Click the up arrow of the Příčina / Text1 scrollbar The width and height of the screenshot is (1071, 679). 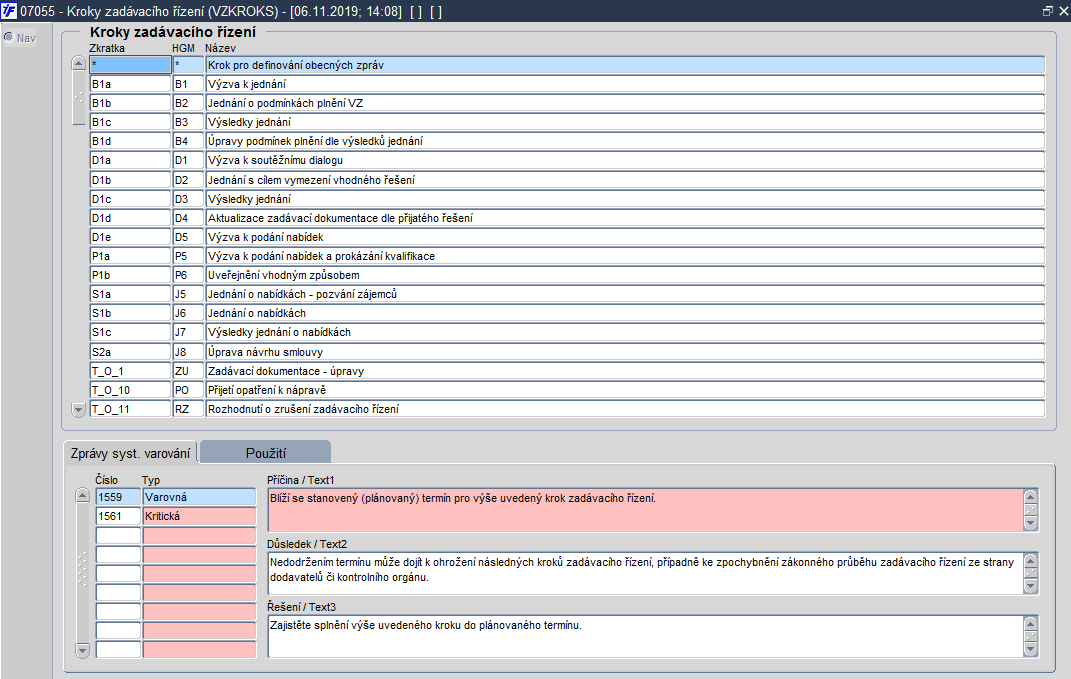coord(1031,497)
